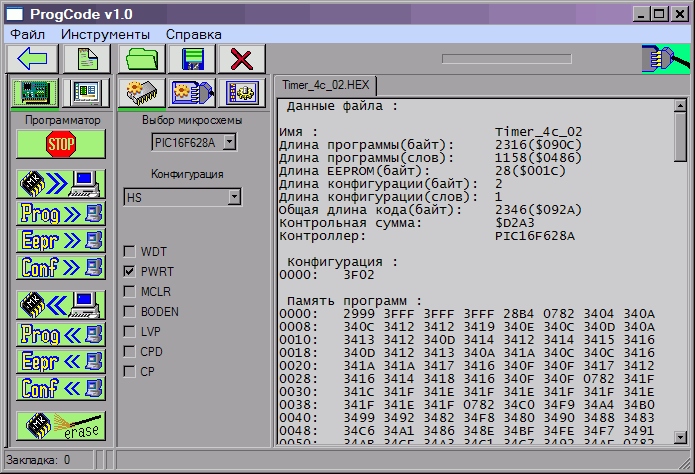Click the red X delete icon

tap(242, 59)
